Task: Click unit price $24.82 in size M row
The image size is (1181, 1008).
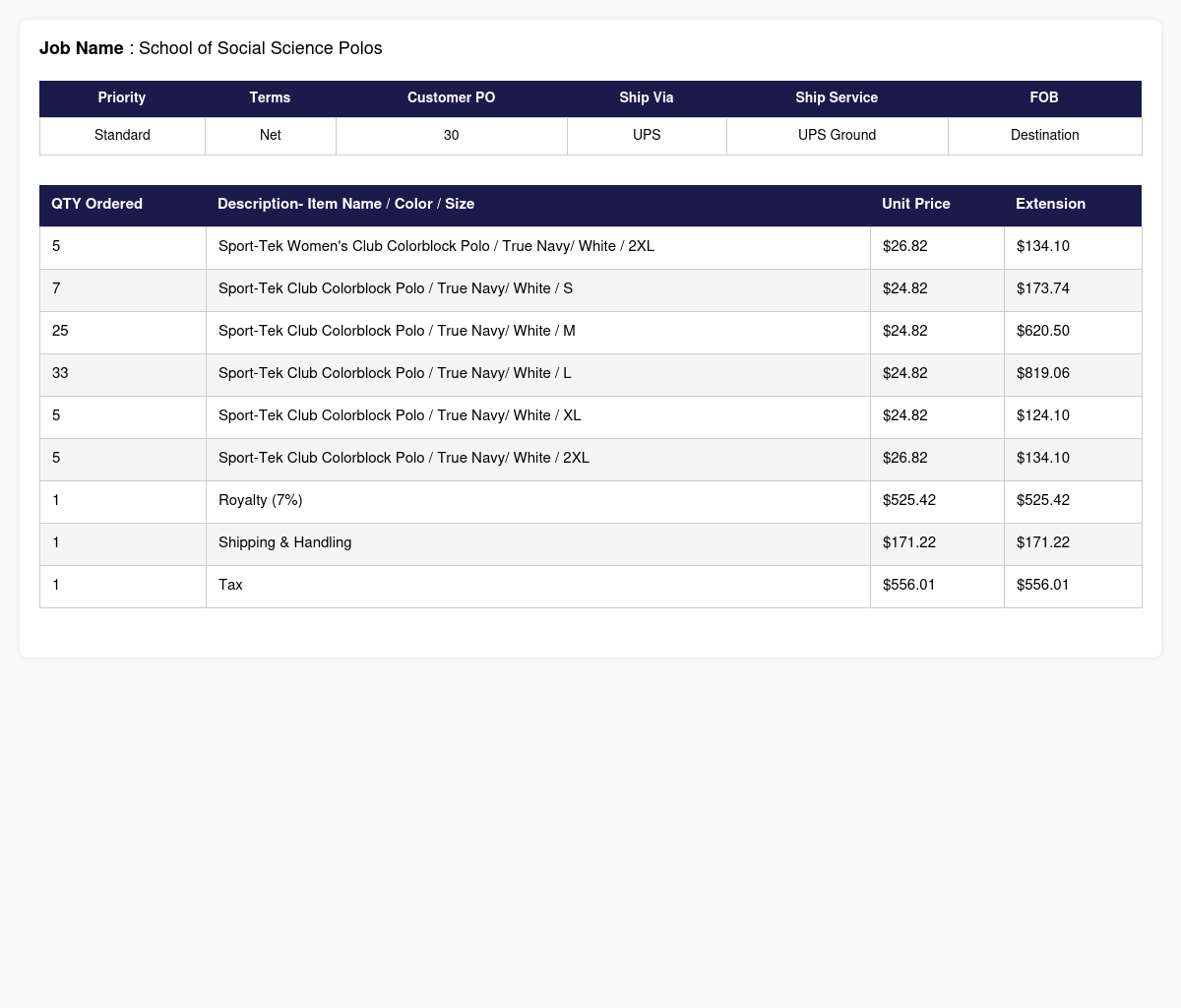Action: [x=937, y=332]
